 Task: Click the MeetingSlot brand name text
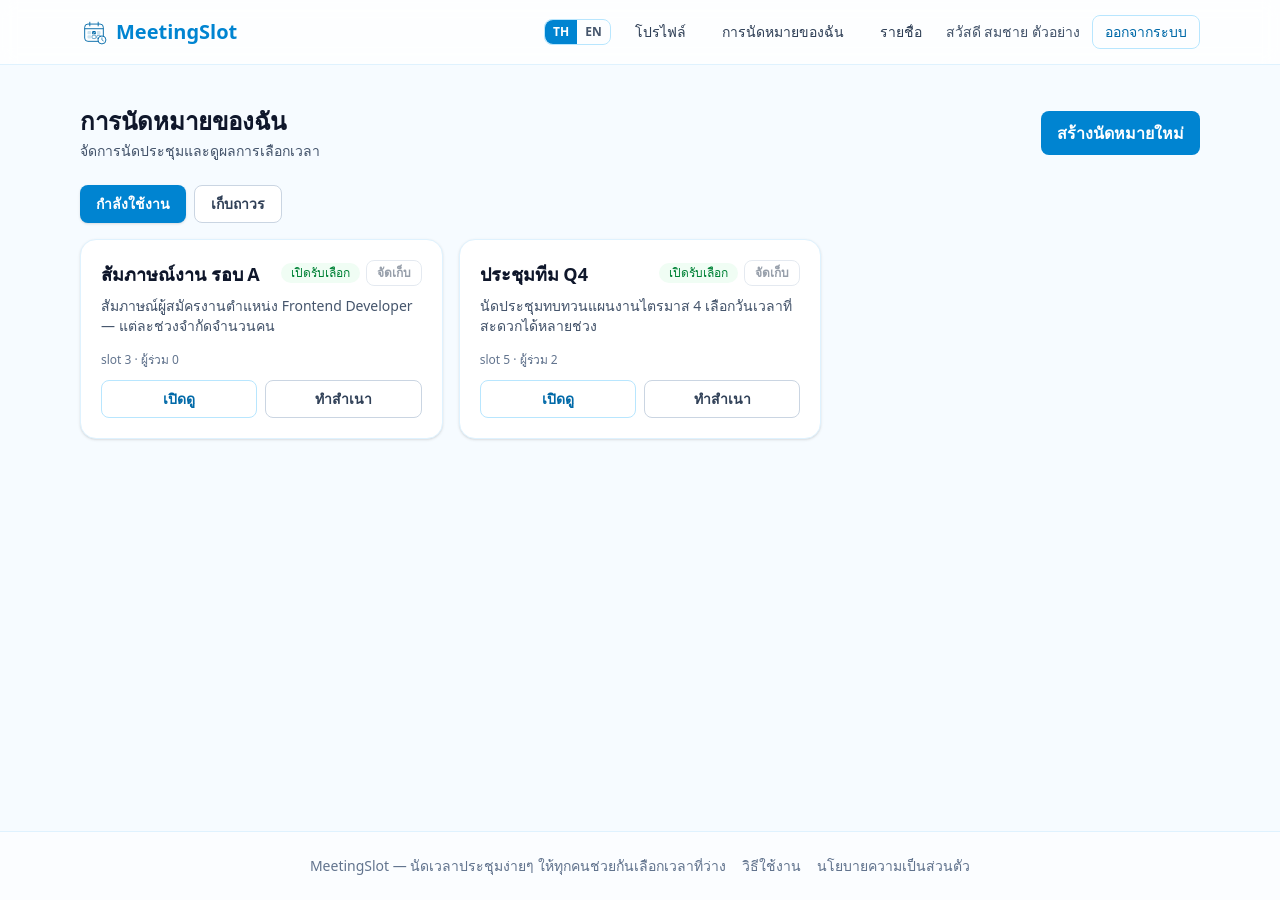(x=177, y=32)
